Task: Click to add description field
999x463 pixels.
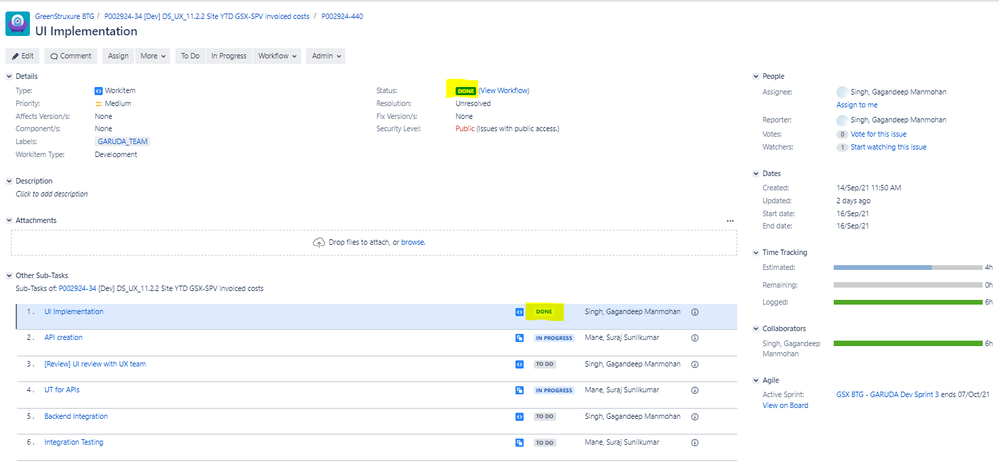Action: point(52,194)
